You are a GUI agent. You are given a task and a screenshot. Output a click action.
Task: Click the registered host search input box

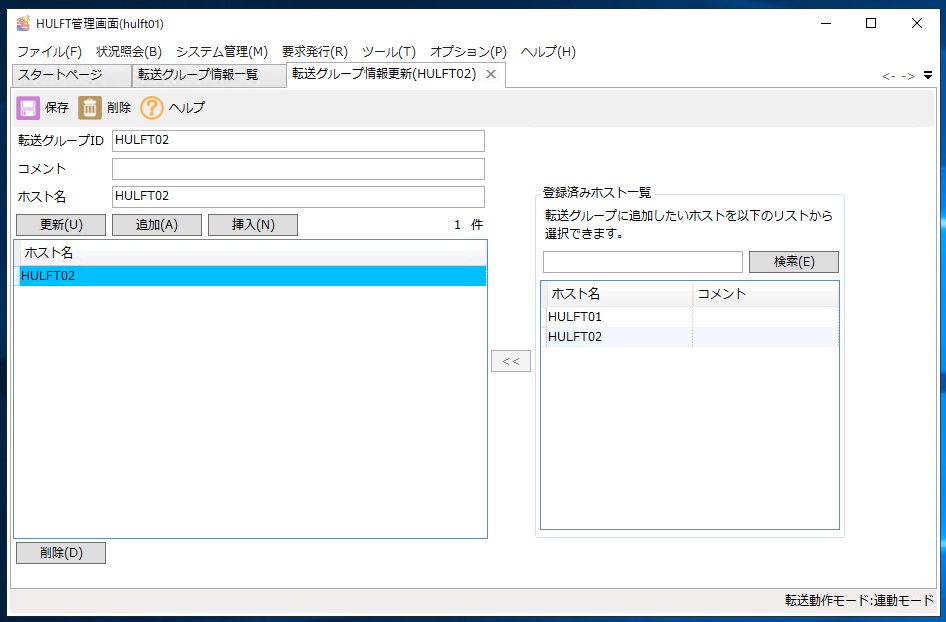tap(643, 262)
